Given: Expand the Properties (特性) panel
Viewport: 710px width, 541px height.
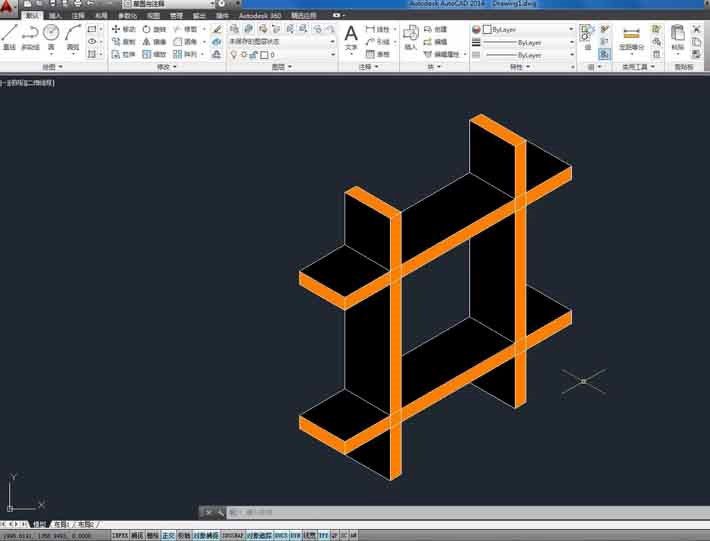Looking at the screenshot, I should [x=519, y=67].
